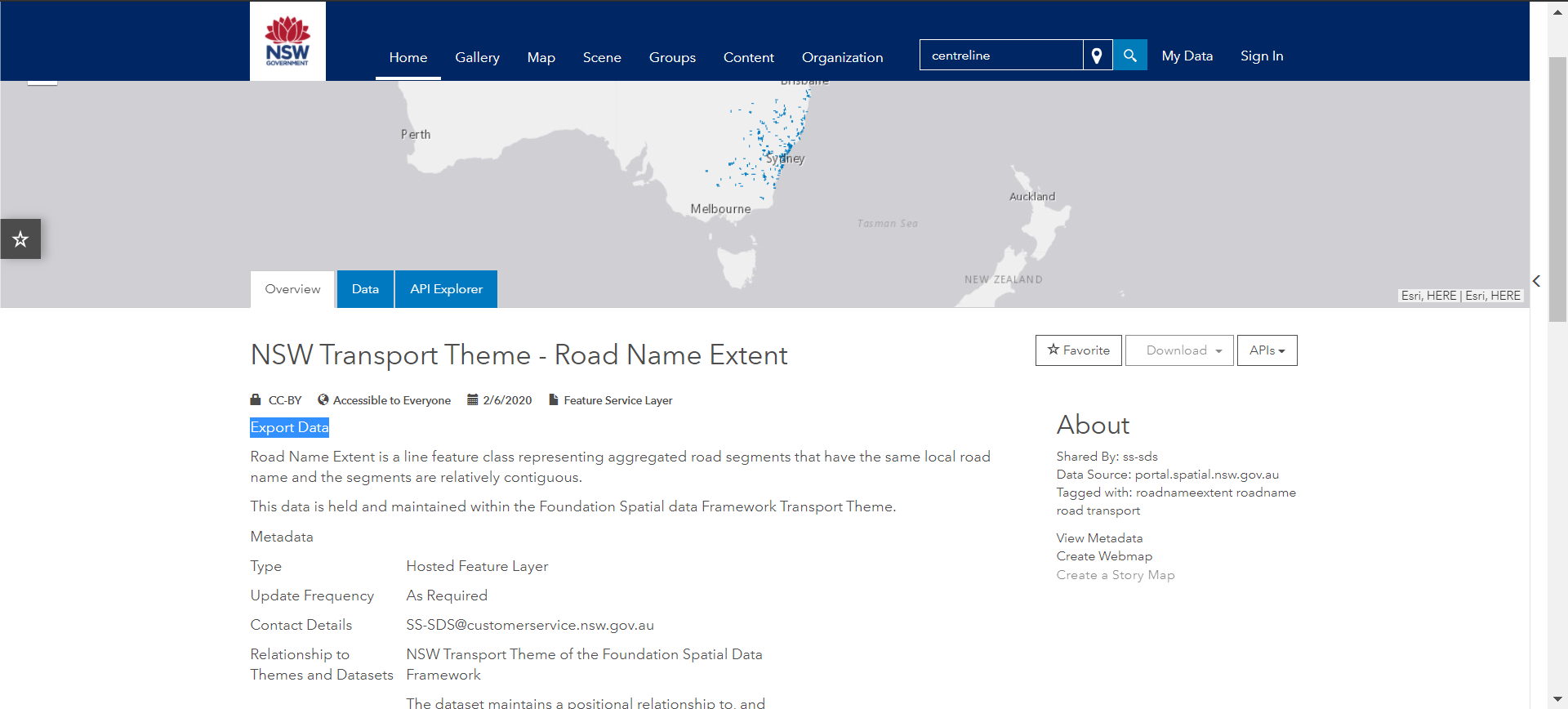Image resolution: width=1568 pixels, height=709 pixels.
Task: Click the document icon beside Feature Service Layer
Action: click(554, 399)
